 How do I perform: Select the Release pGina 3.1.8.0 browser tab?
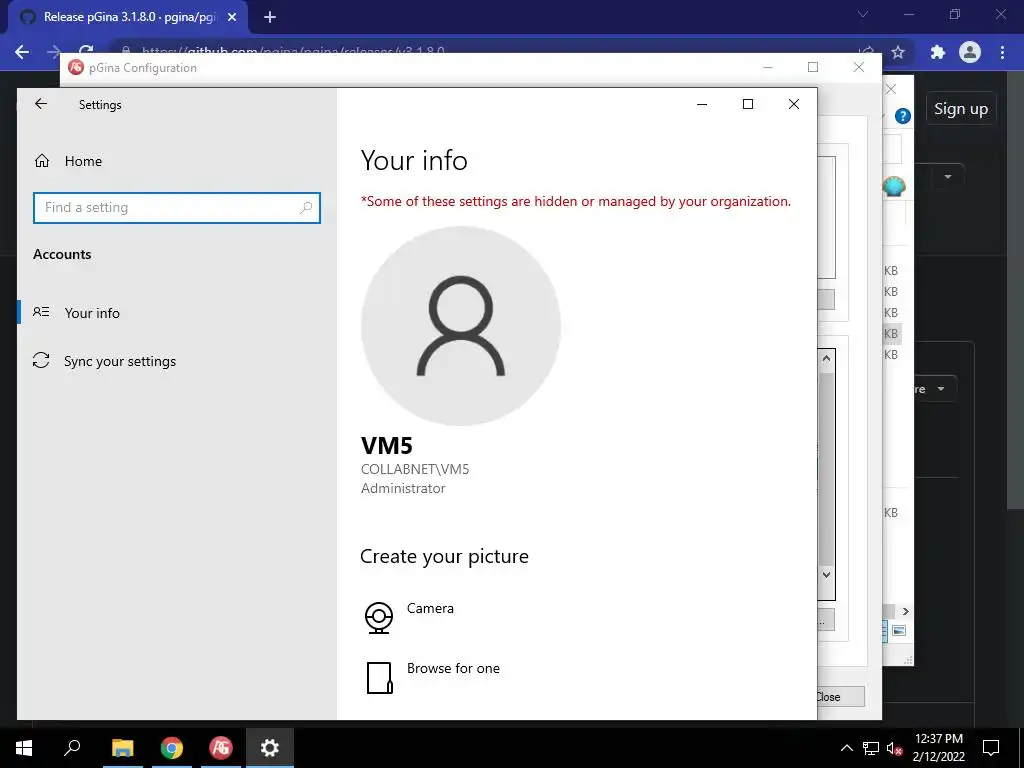pos(127,17)
